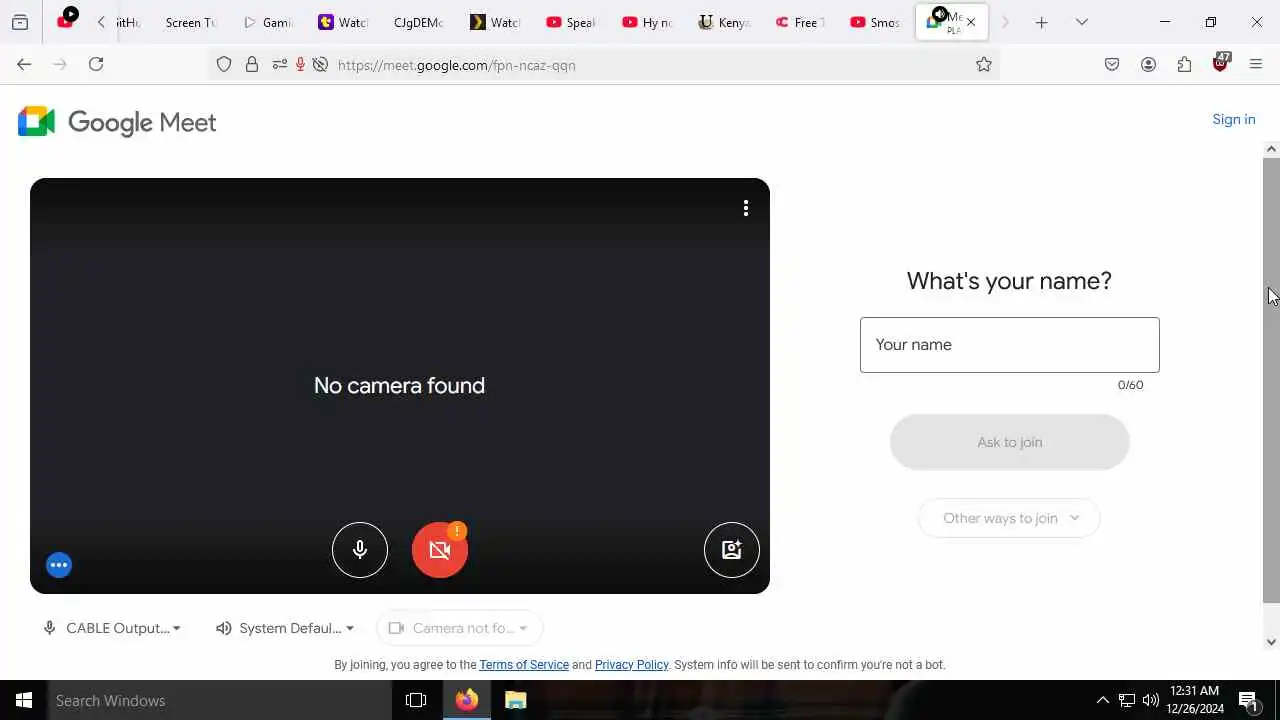Expand Other ways to join
The width and height of the screenshot is (1280, 720).
pos(1010,518)
